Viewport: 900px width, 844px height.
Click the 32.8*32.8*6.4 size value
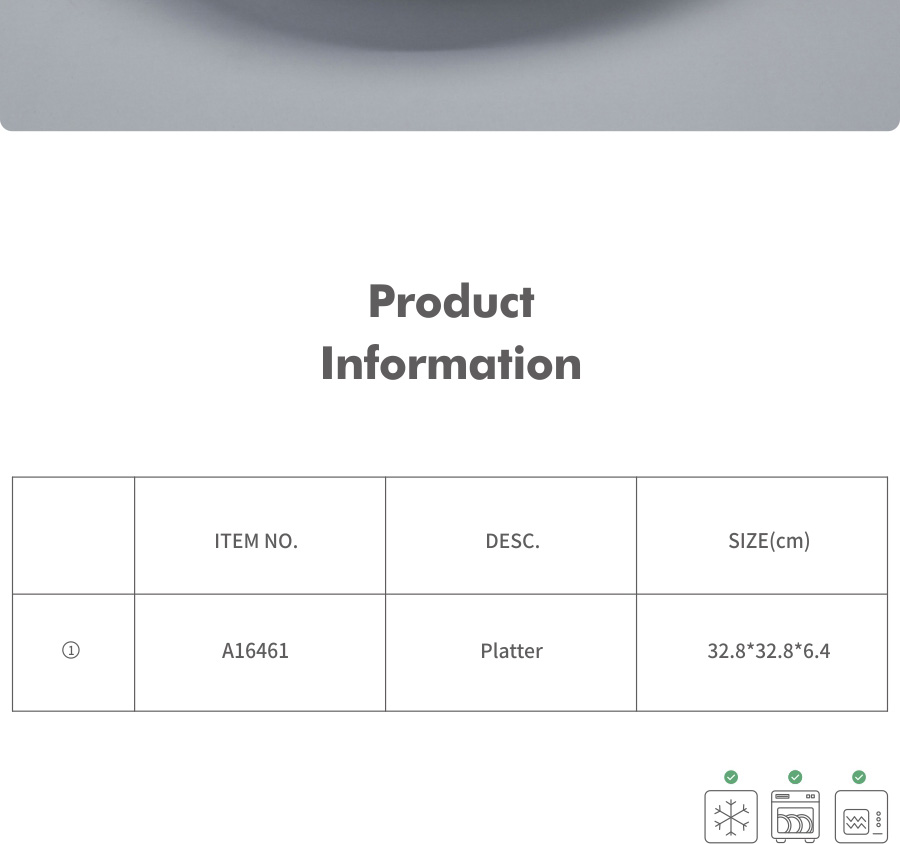[x=769, y=651]
